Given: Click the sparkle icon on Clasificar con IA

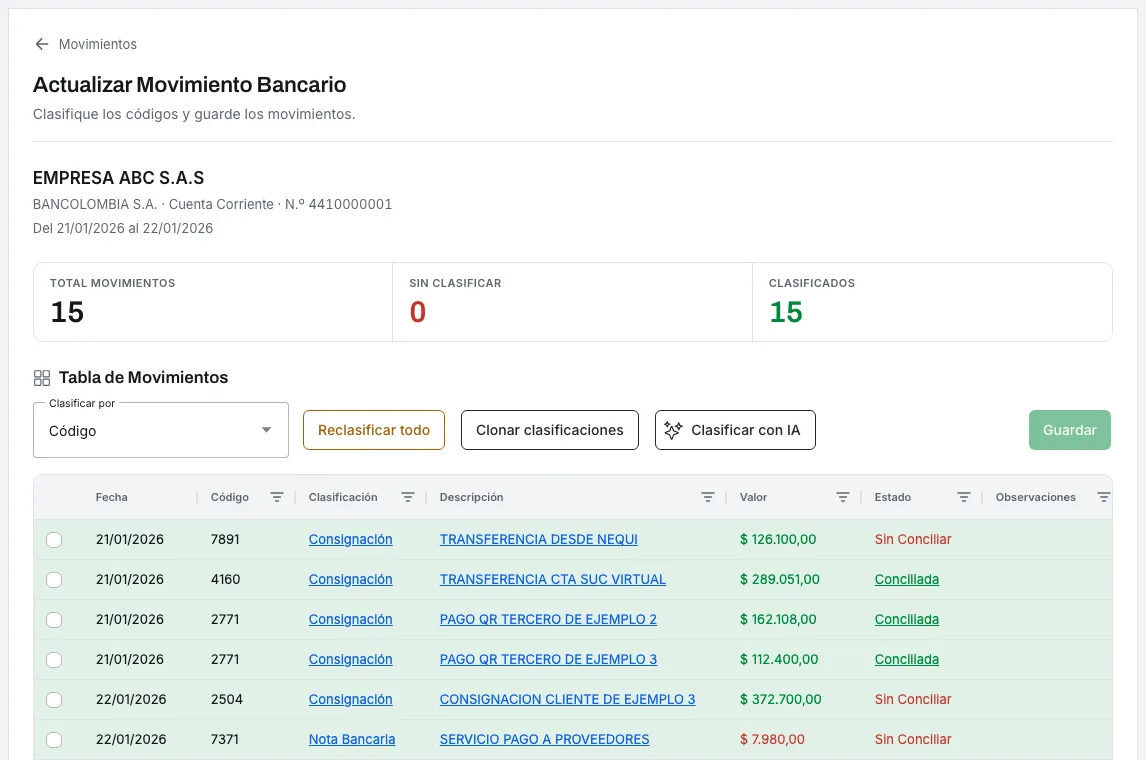Looking at the screenshot, I should point(673,430).
